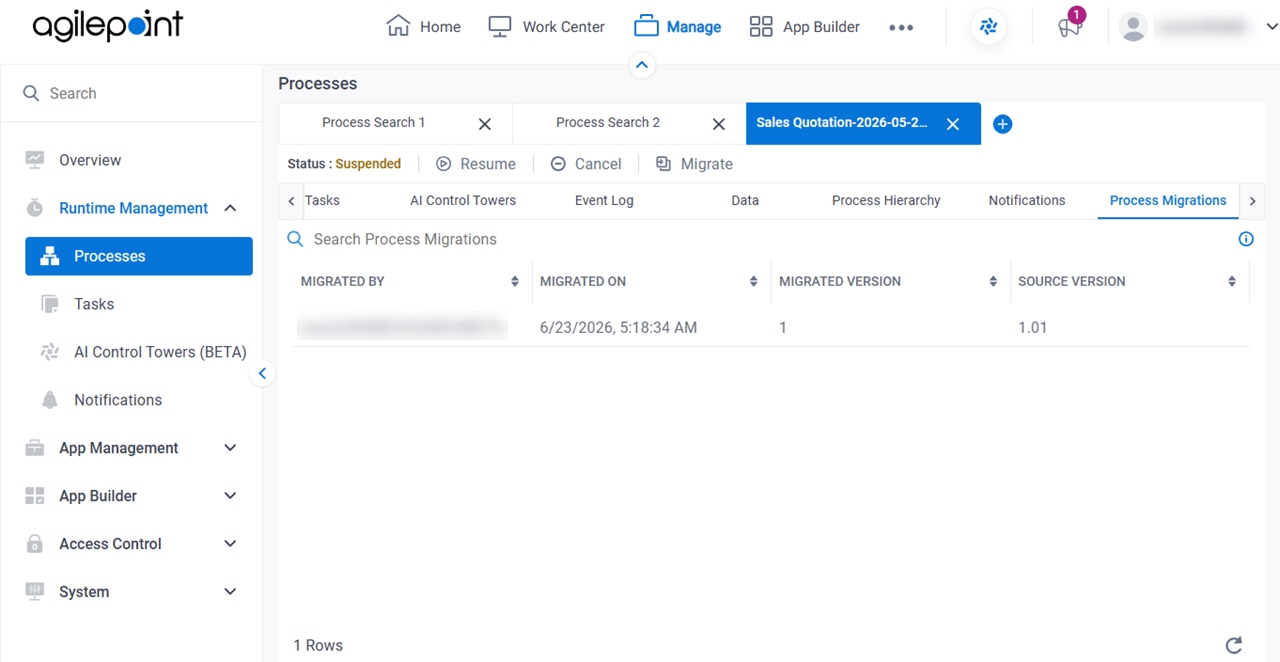Click the user profile avatar

pyautogui.click(x=1133, y=28)
